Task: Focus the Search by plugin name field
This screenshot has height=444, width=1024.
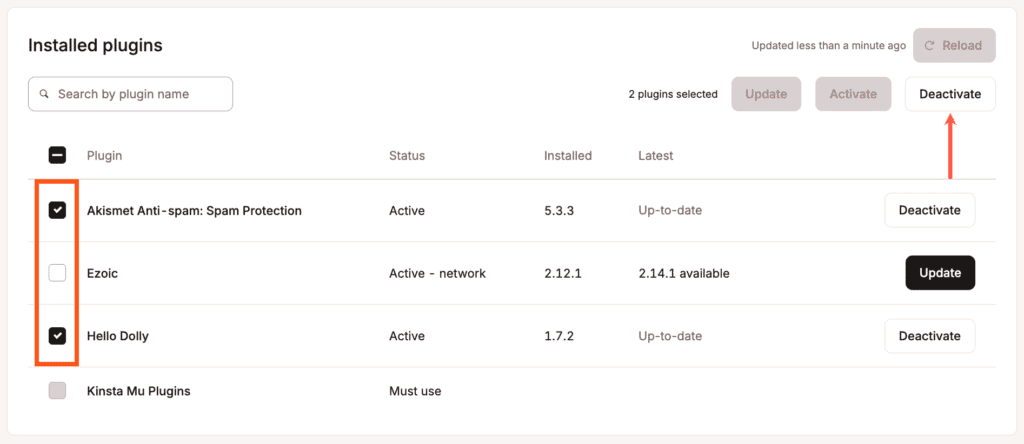Action: point(135,94)
